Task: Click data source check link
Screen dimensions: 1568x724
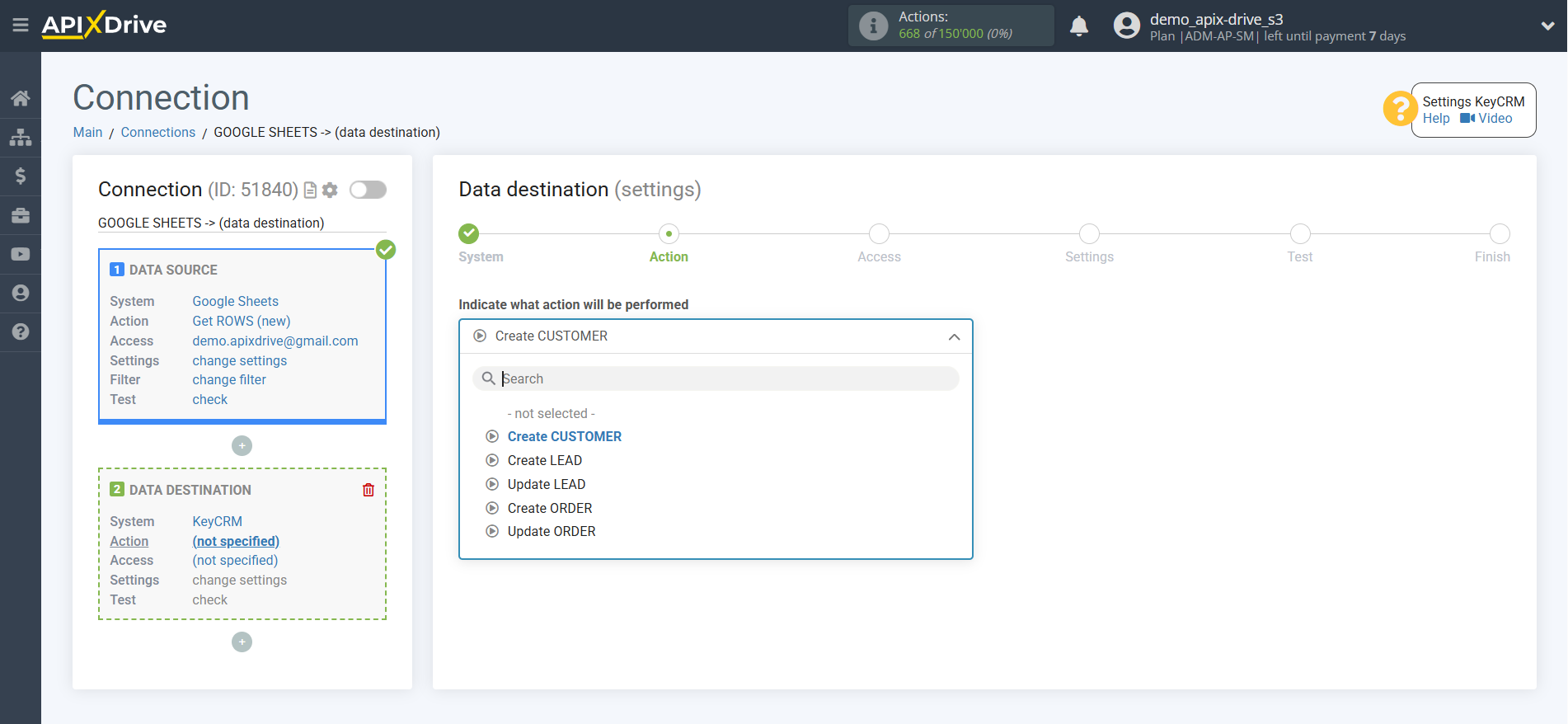Action: click(x=210, y=399)
